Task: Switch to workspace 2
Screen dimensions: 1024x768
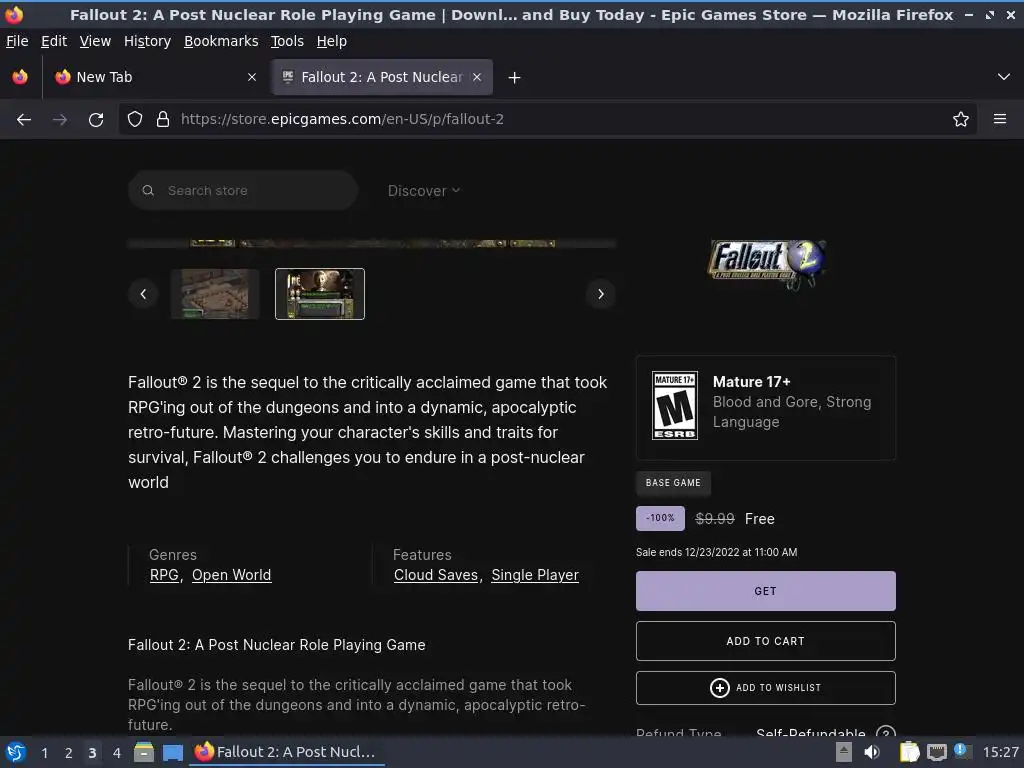Action: coord(69,753)
